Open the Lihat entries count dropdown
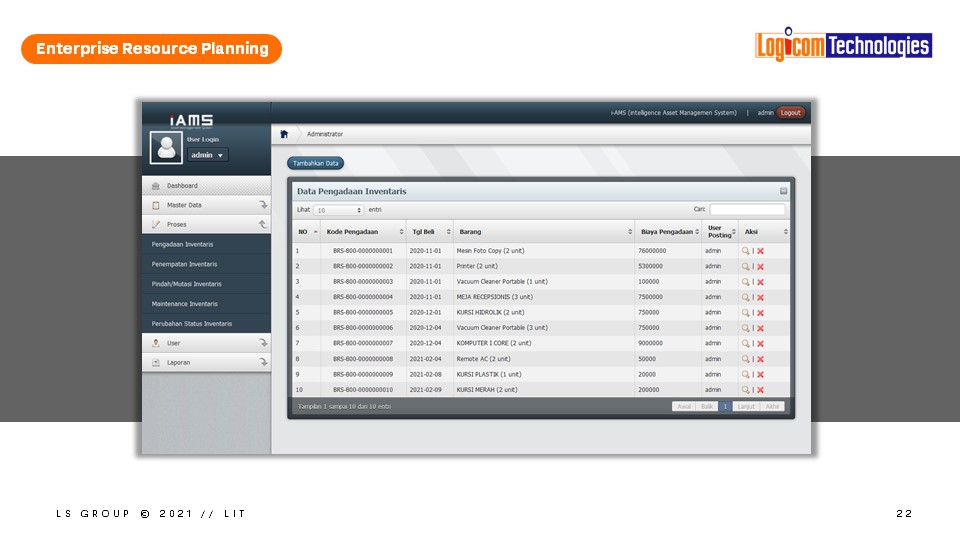 pyautogui.click(x=339, y=210)
